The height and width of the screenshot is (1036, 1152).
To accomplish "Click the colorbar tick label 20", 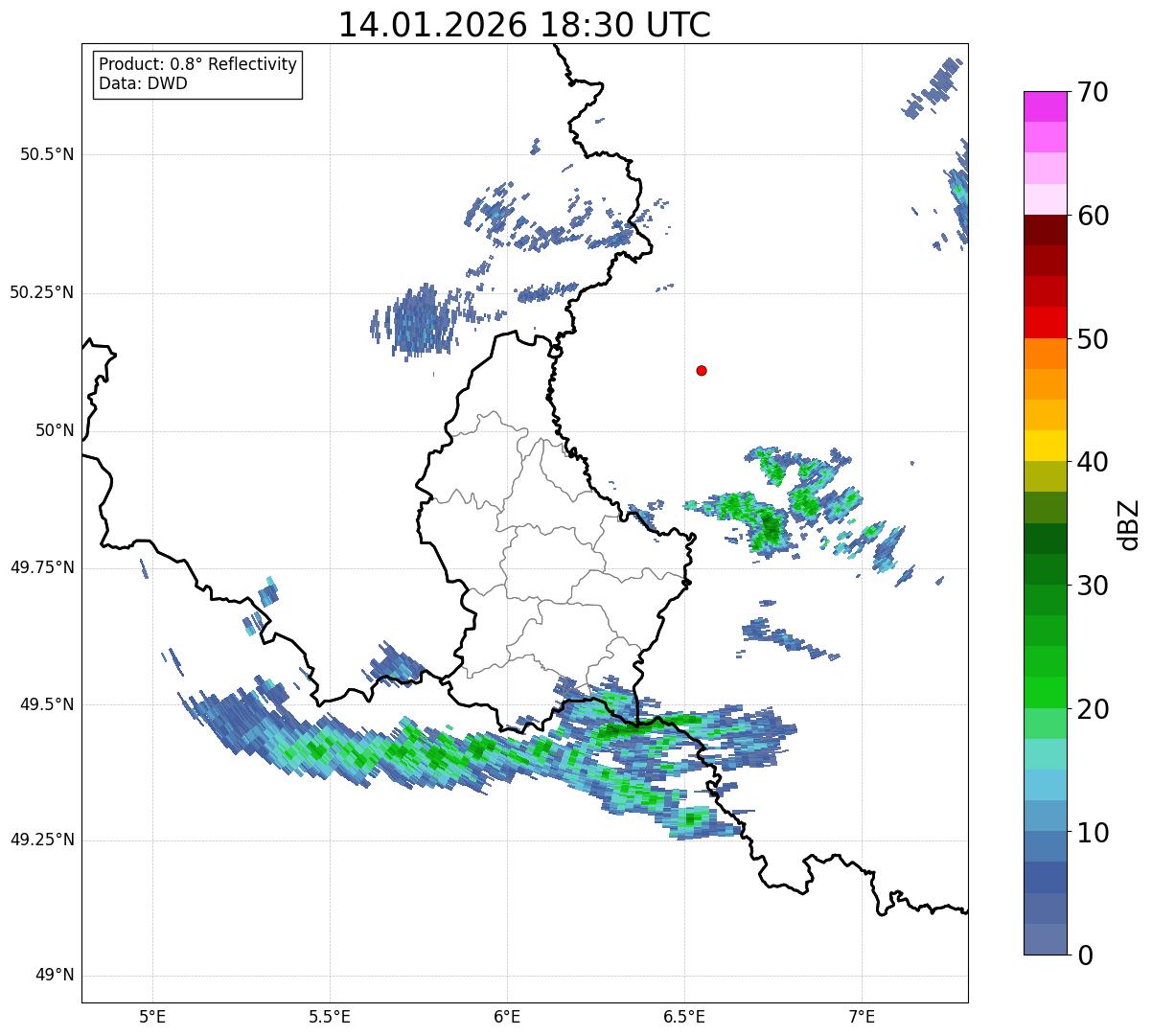I will pyautogui.click(x=1093, y=709).
